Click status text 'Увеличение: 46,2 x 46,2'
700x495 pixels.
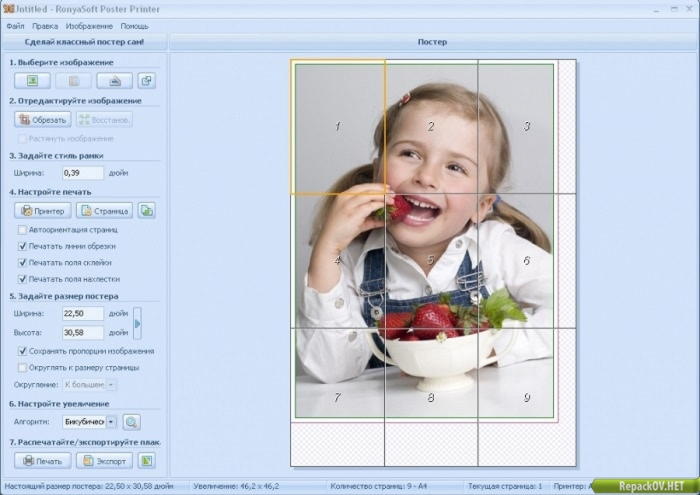(x=236, y=486)
